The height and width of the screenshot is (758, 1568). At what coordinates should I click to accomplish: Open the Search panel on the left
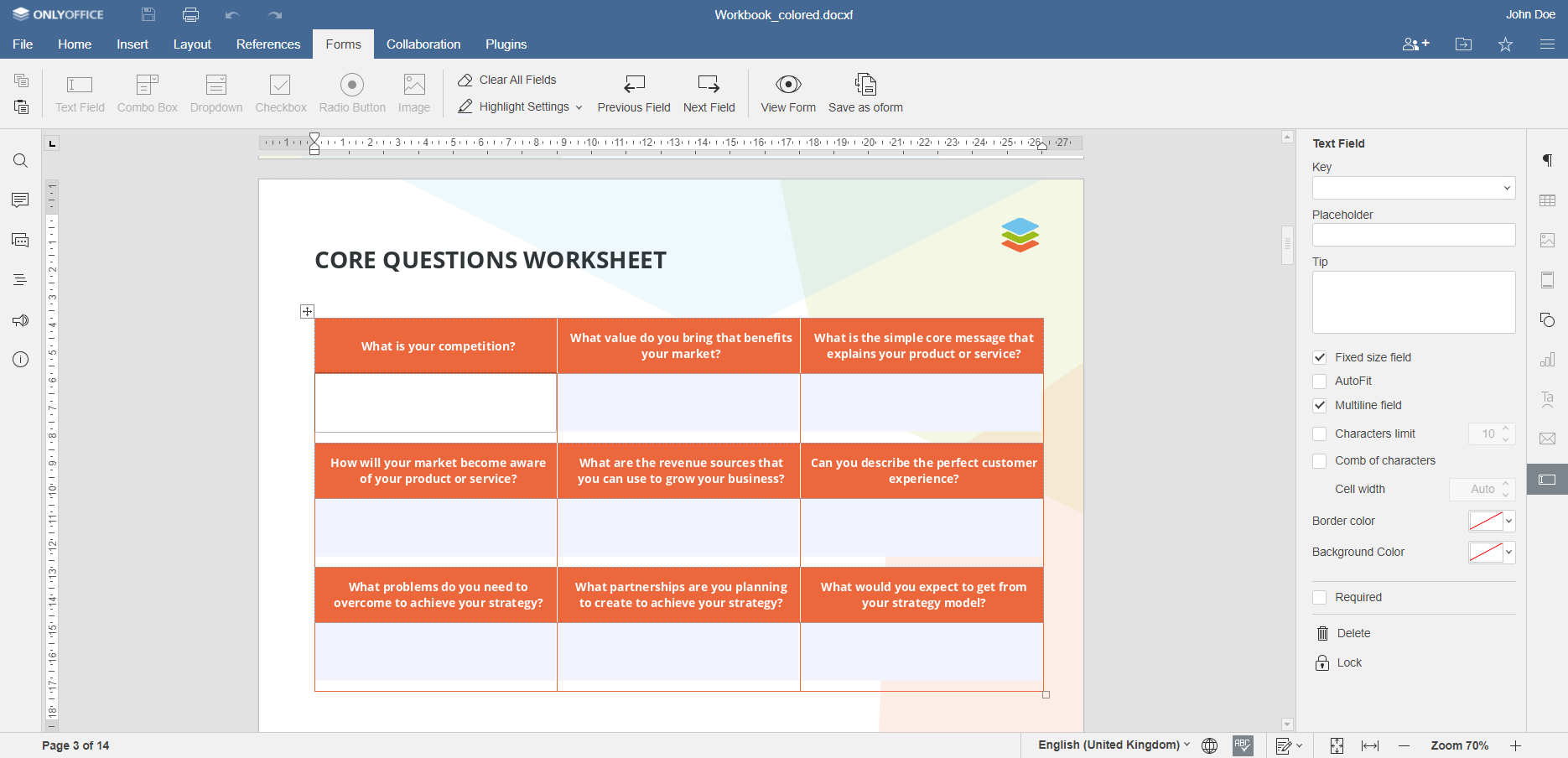pos(20,160)
